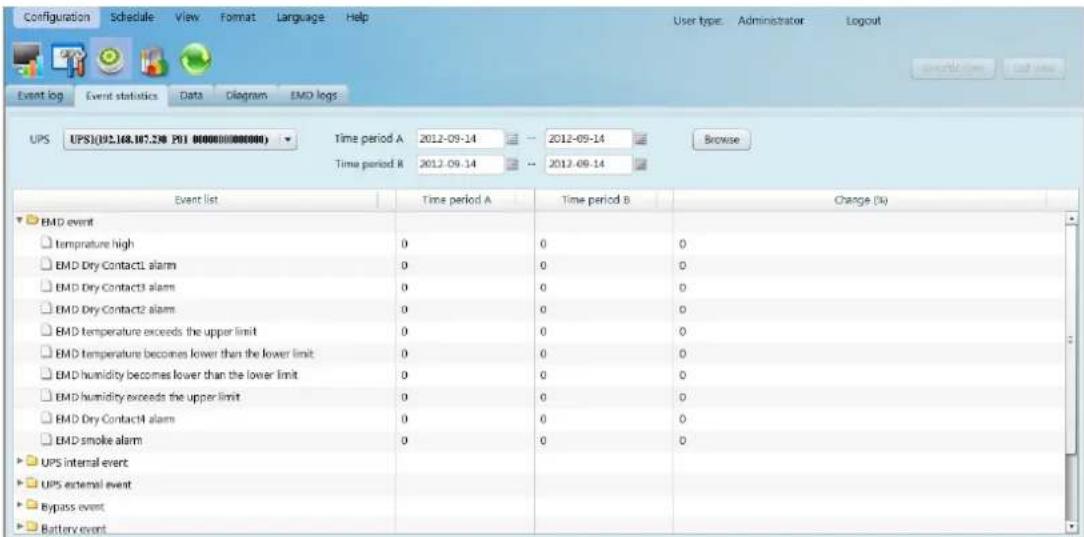Open the UPS device selection dropdown

click(x=180, y=138)
